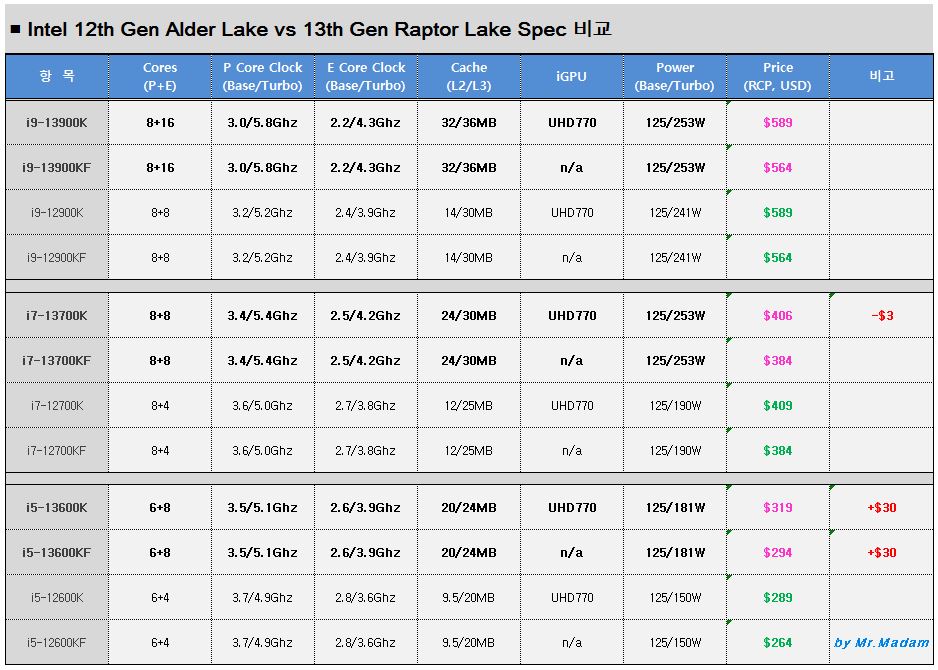This screenshot has height=670, width=938.
Task: Select the 125/241W power cell of i9-12900K
Action: point(675,212)
